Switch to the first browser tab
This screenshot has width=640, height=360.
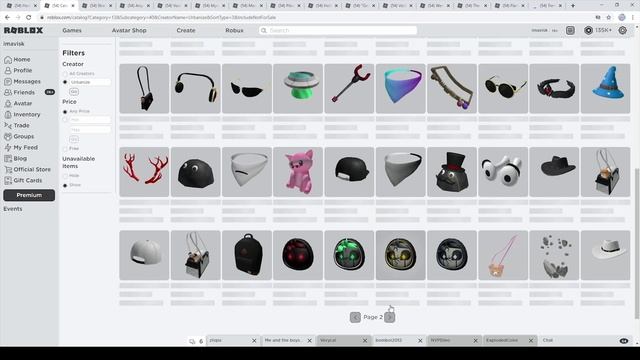point(20,6)
